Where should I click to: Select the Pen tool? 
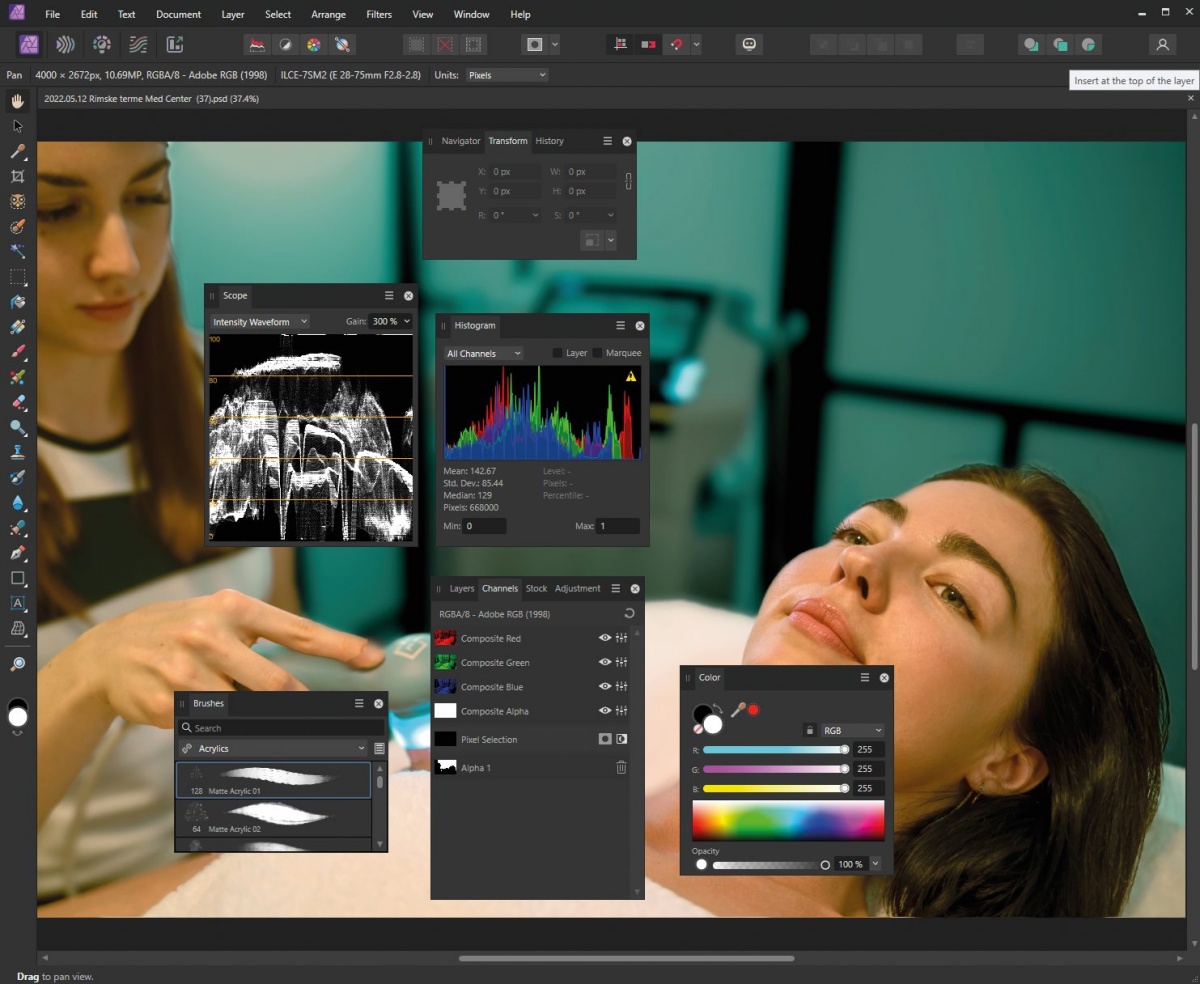(x=17, y=553)
